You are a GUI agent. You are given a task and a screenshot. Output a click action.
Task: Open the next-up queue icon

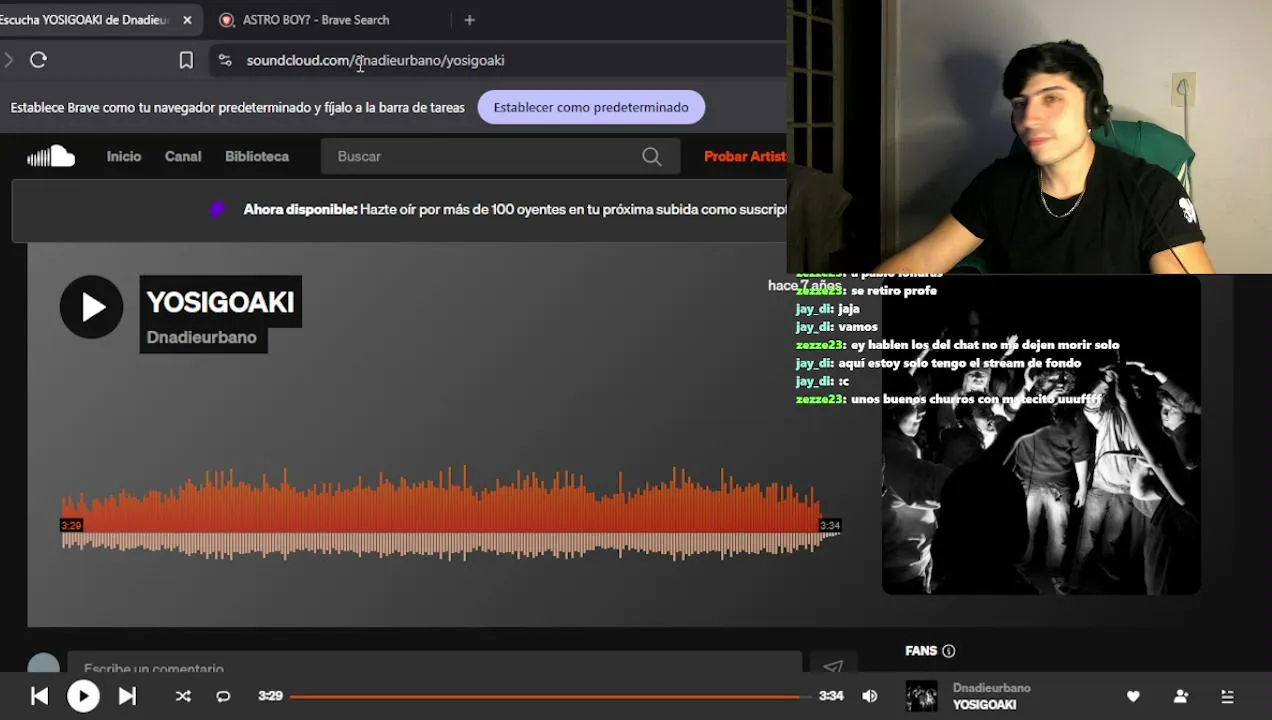(x=1227, y=696)
